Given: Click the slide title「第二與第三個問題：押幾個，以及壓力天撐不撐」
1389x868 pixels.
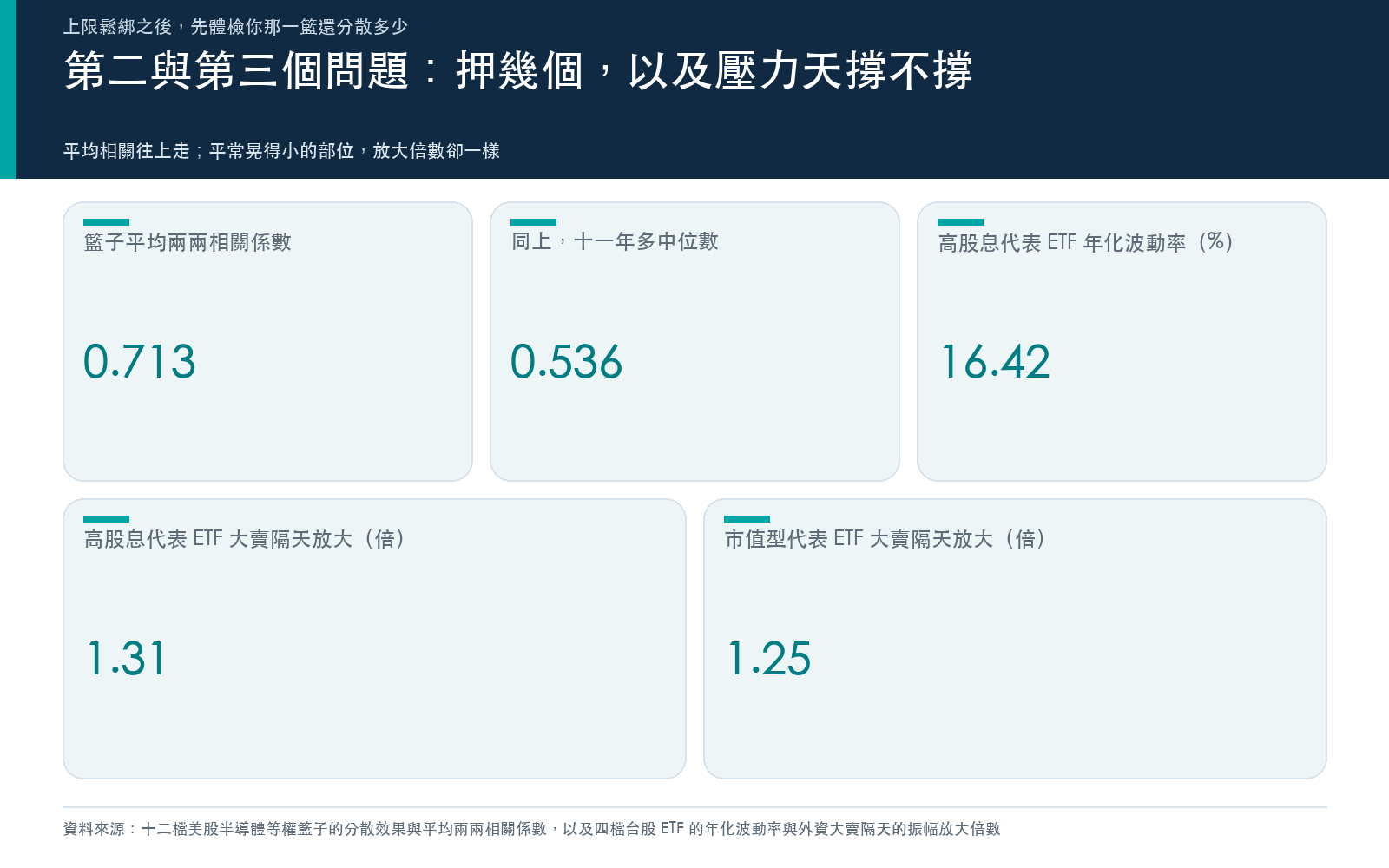Looking at the screenshot, I should coord(518,70).
